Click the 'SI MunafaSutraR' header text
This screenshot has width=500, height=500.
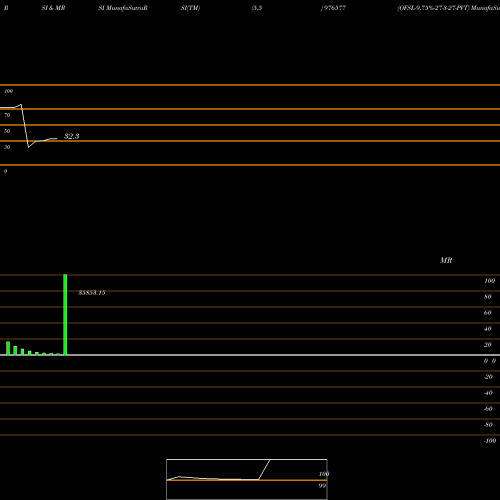(x=123, y=8)
